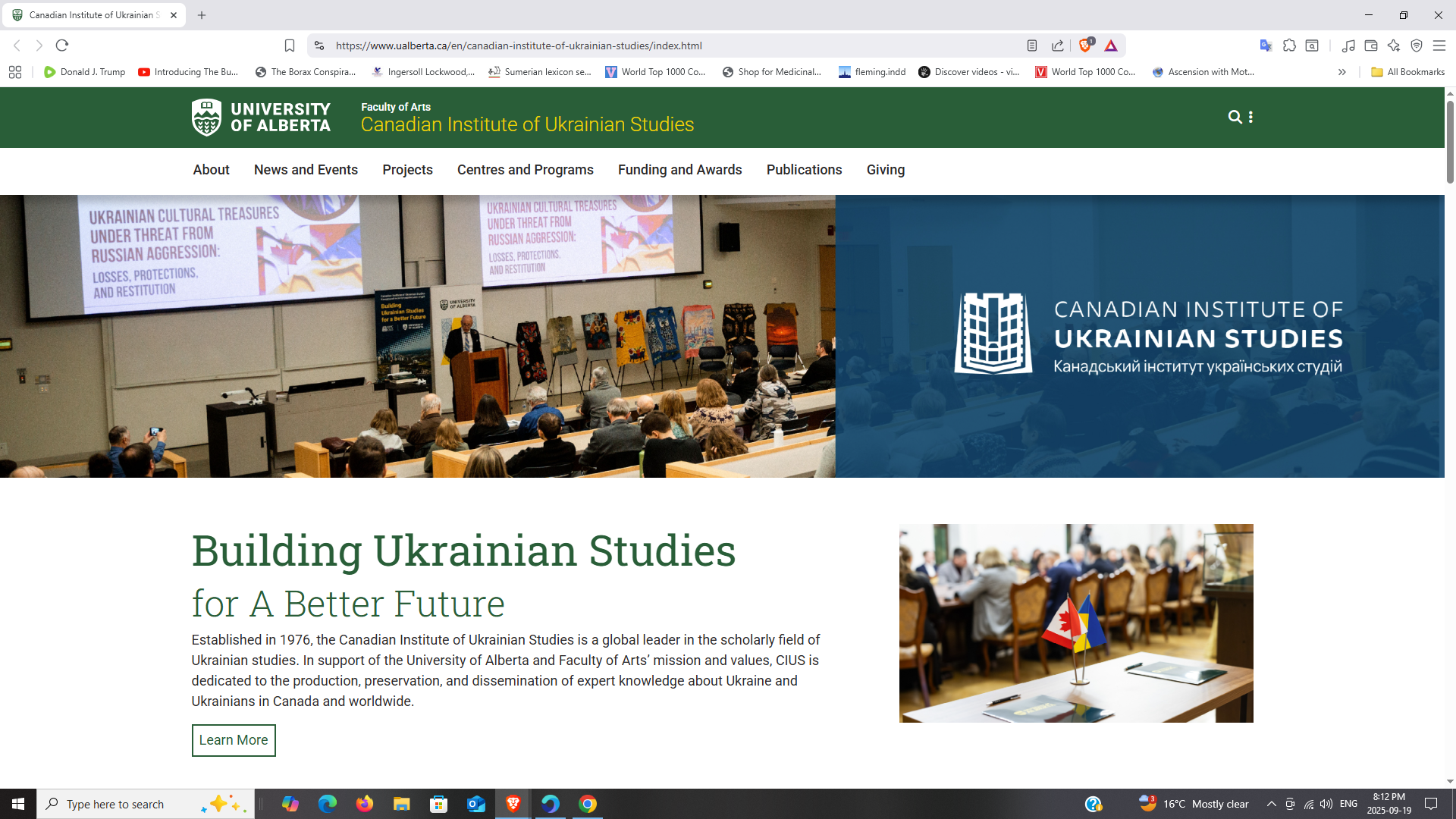
Task: Open Funding and Awards menu
Action: 679,170
